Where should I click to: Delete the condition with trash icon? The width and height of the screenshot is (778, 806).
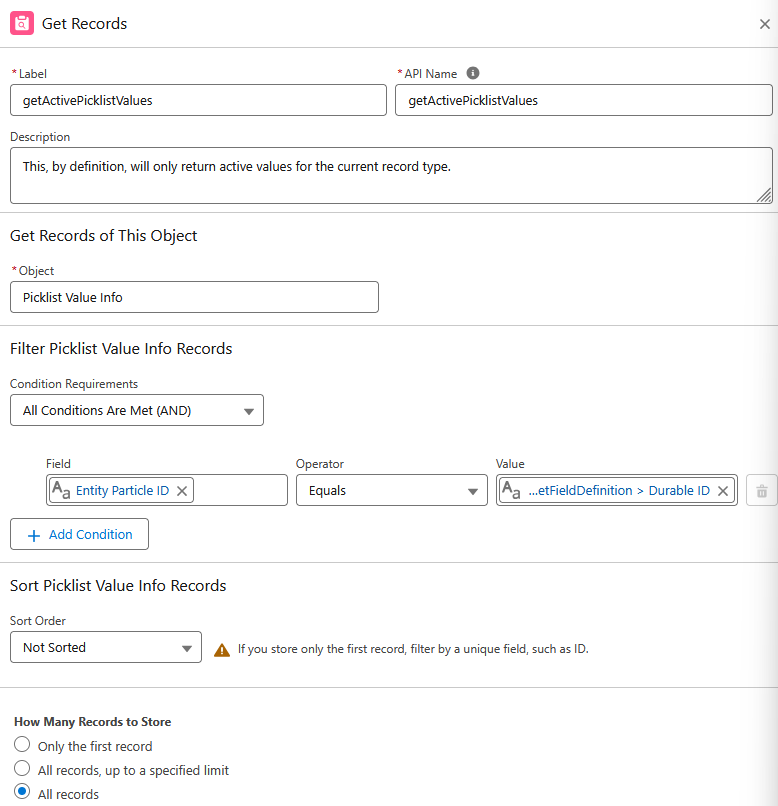(x=762, y=491)
